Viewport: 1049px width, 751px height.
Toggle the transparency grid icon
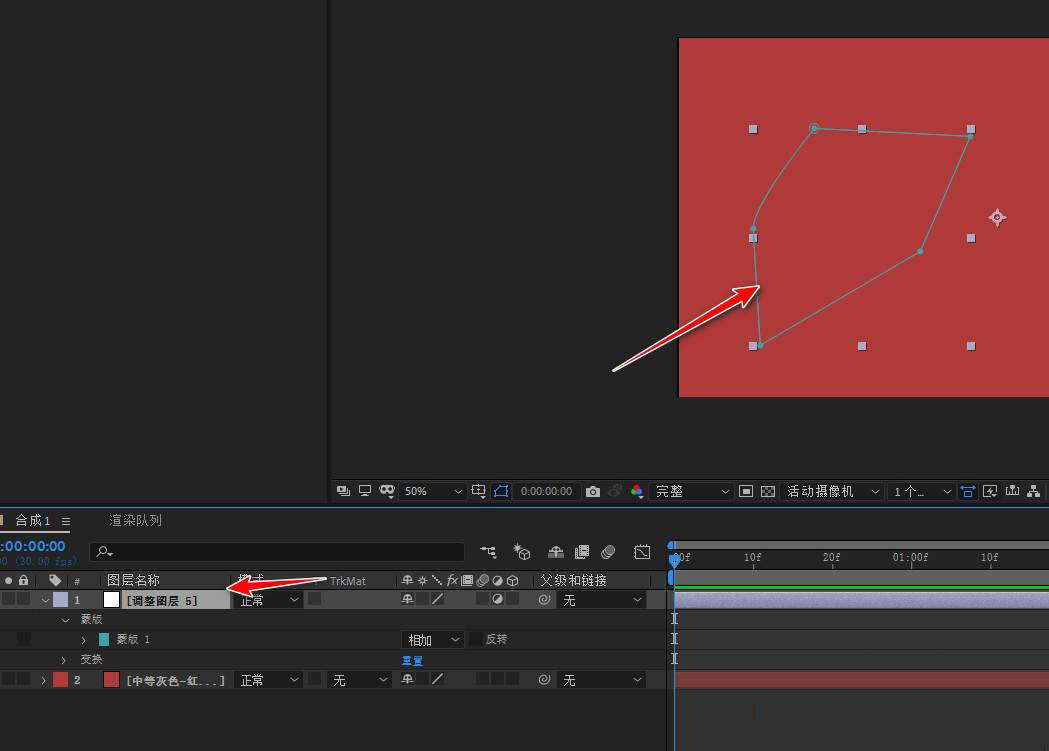(x=768, y=491)
